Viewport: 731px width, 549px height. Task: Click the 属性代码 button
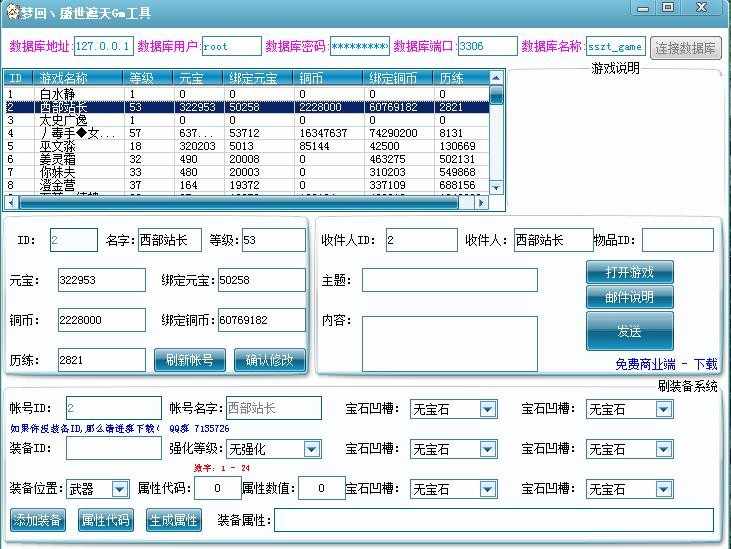coord(106,520)
